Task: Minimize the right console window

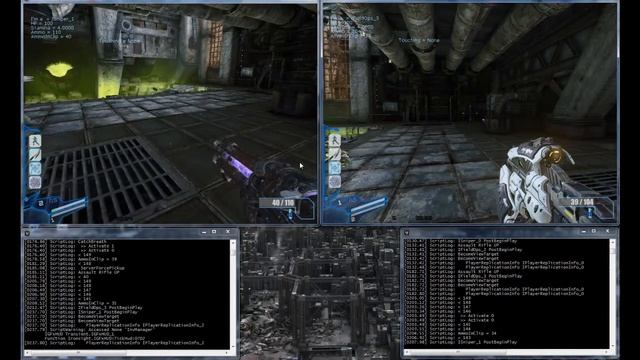Action: [x=583, y=231]
